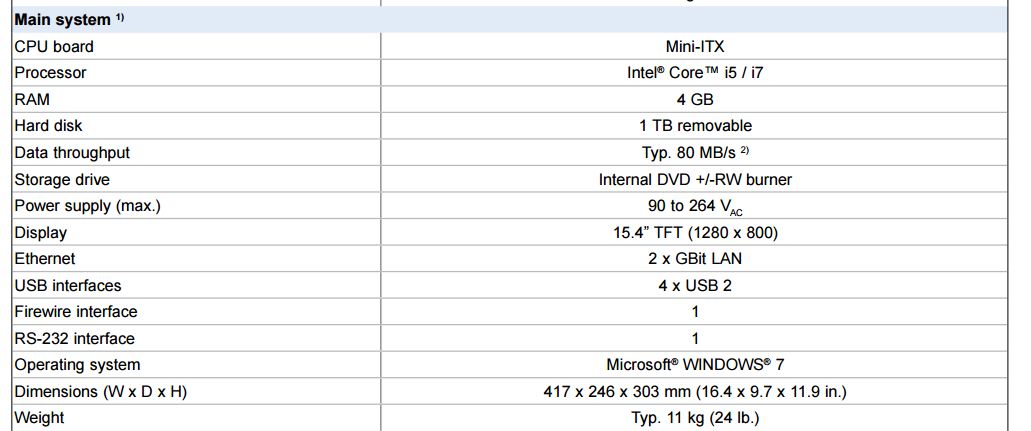Click the 1 TB removable value

pyautogui.click(x=695, y=126)
